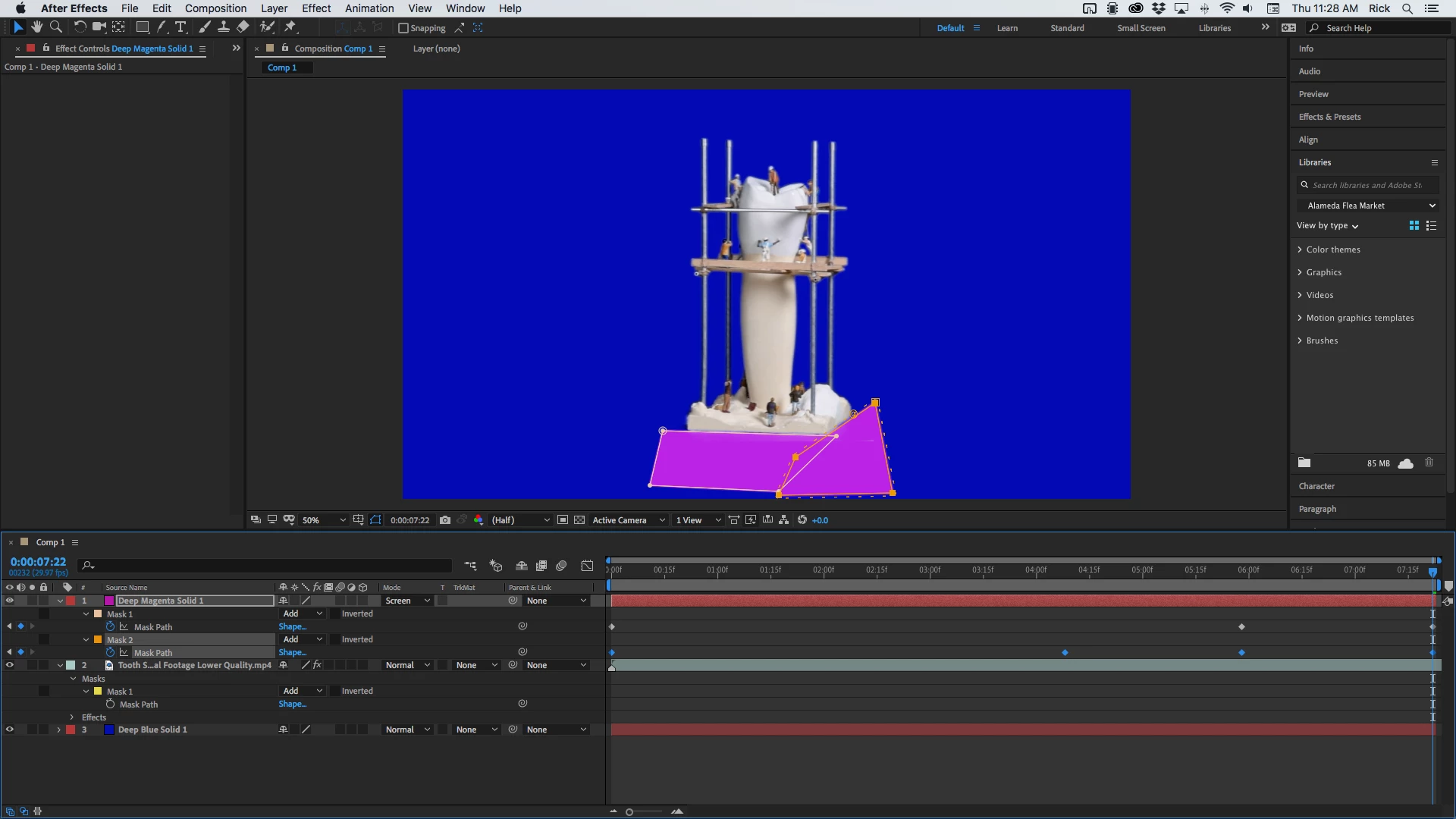This screenshot has height=819, width=1456.
Task: Click the snapshot camera icon
Action: coord(445,520)
